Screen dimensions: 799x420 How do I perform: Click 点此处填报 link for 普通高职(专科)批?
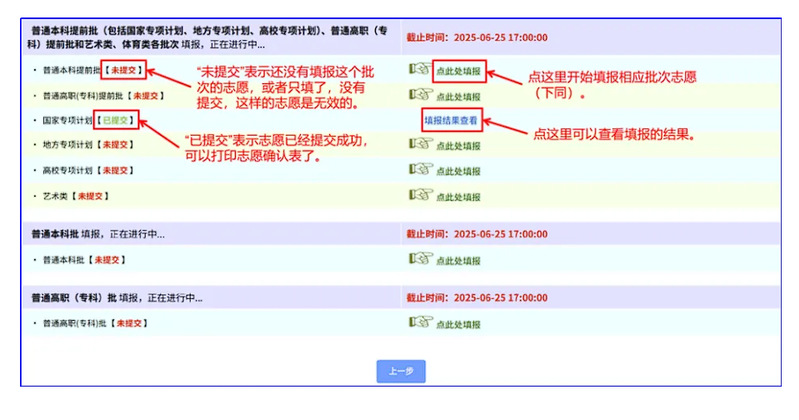459,324
